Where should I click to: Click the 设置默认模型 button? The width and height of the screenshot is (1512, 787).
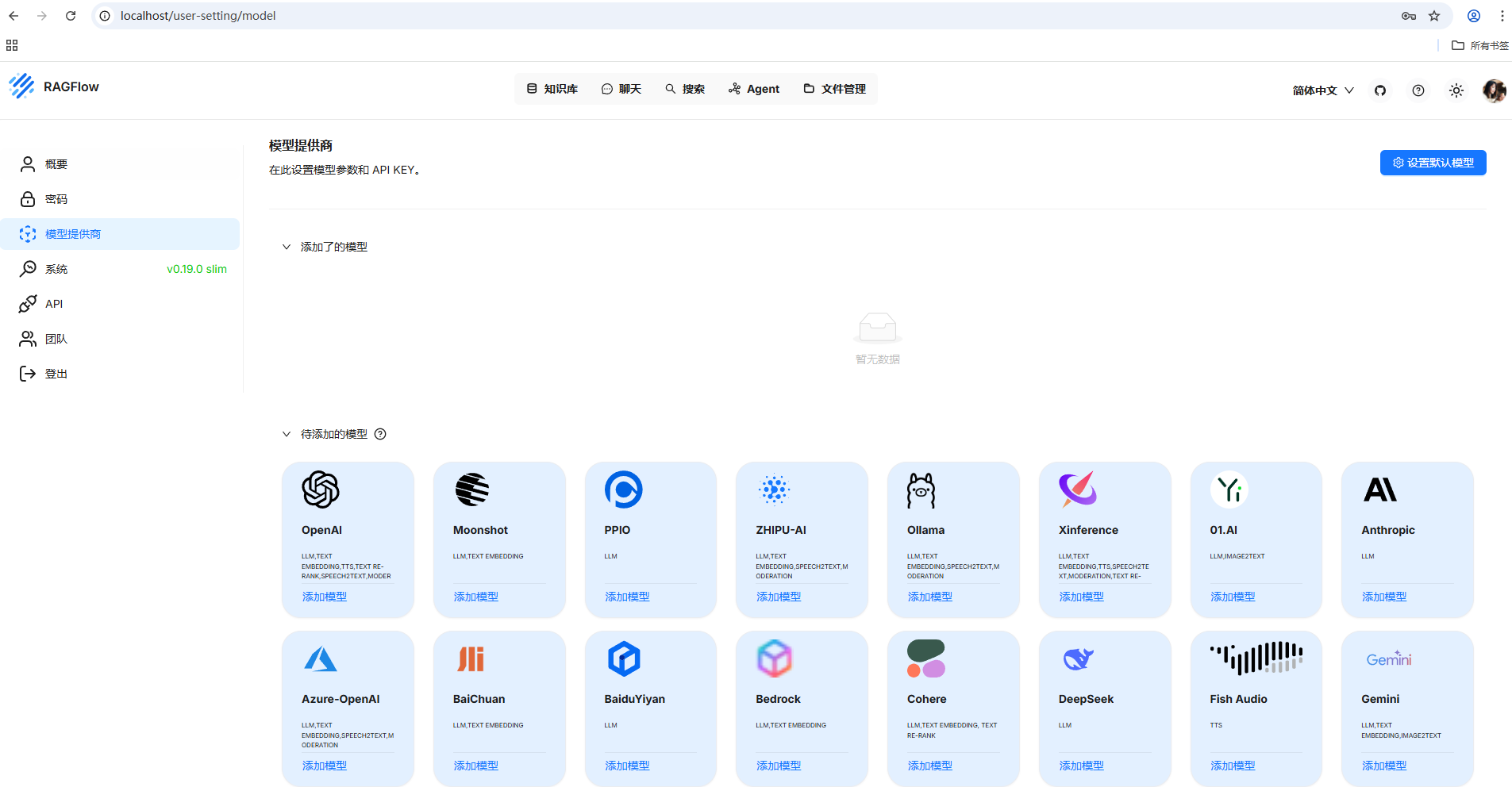[x=1433, y=163]
